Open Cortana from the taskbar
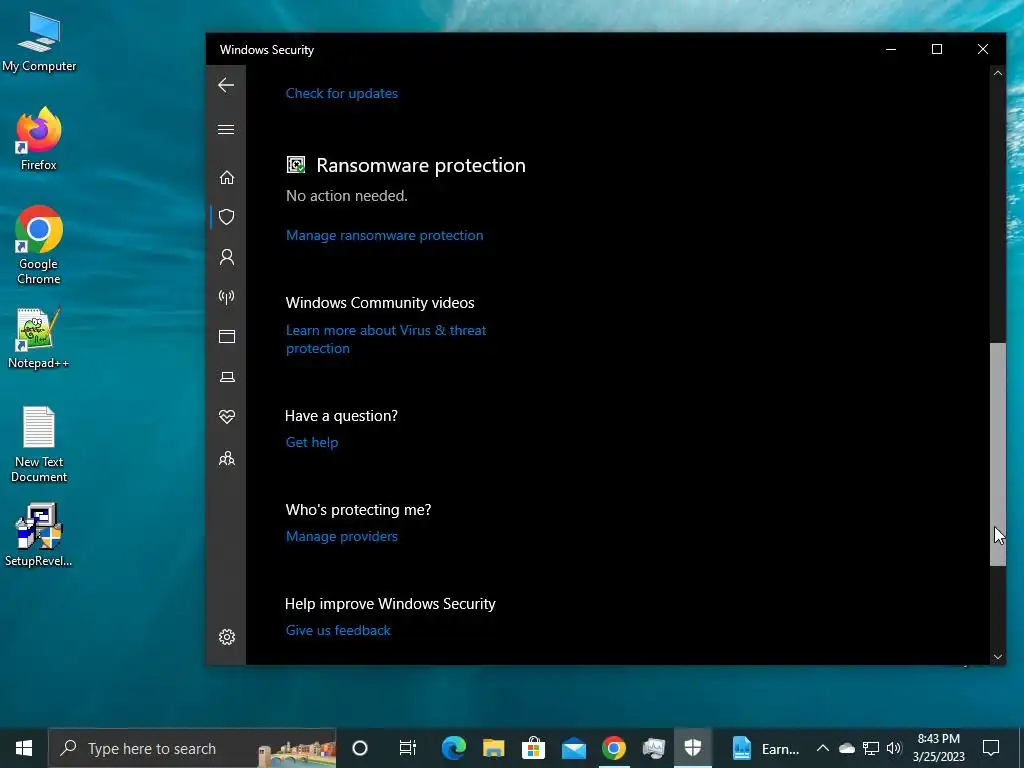Image resolution: width=1024 pixels, height=768 pixels. point(360,748)
